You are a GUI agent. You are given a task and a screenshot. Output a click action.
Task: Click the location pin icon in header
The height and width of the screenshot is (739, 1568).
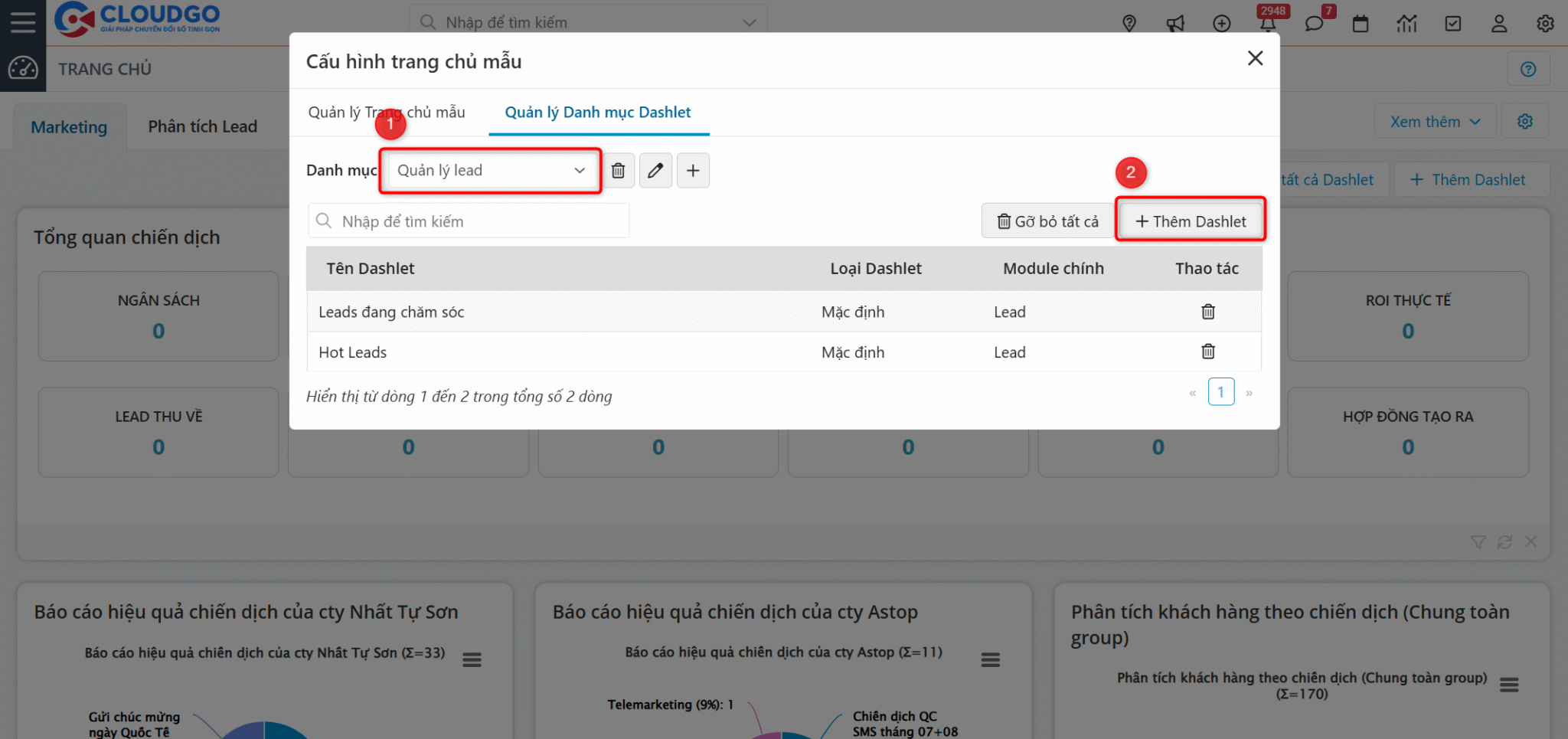(x=1129, y=24)
